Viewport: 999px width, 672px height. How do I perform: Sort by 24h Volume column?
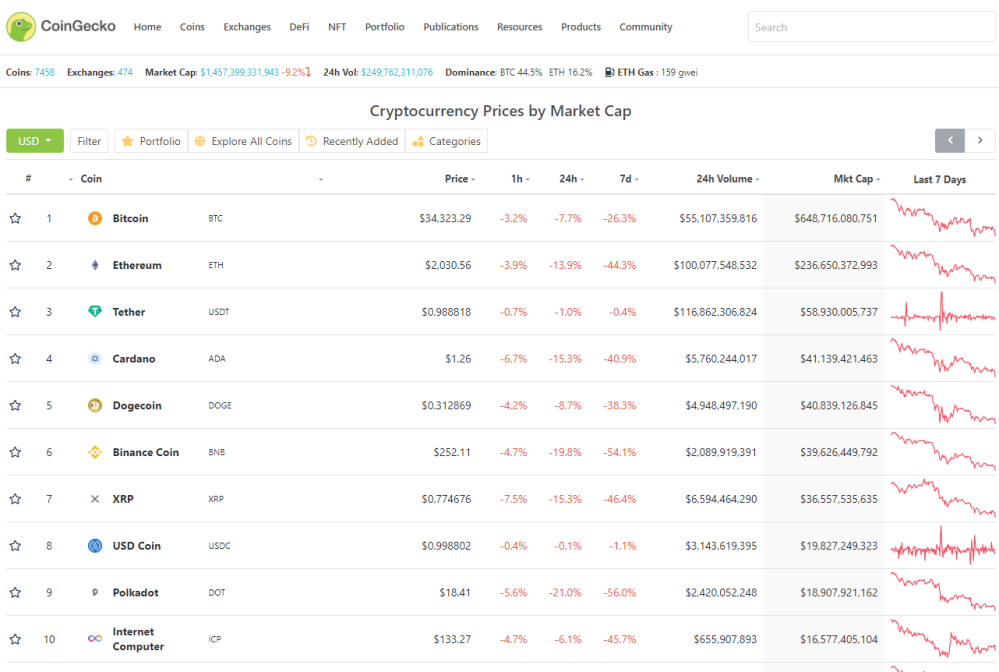pos(728,179)
